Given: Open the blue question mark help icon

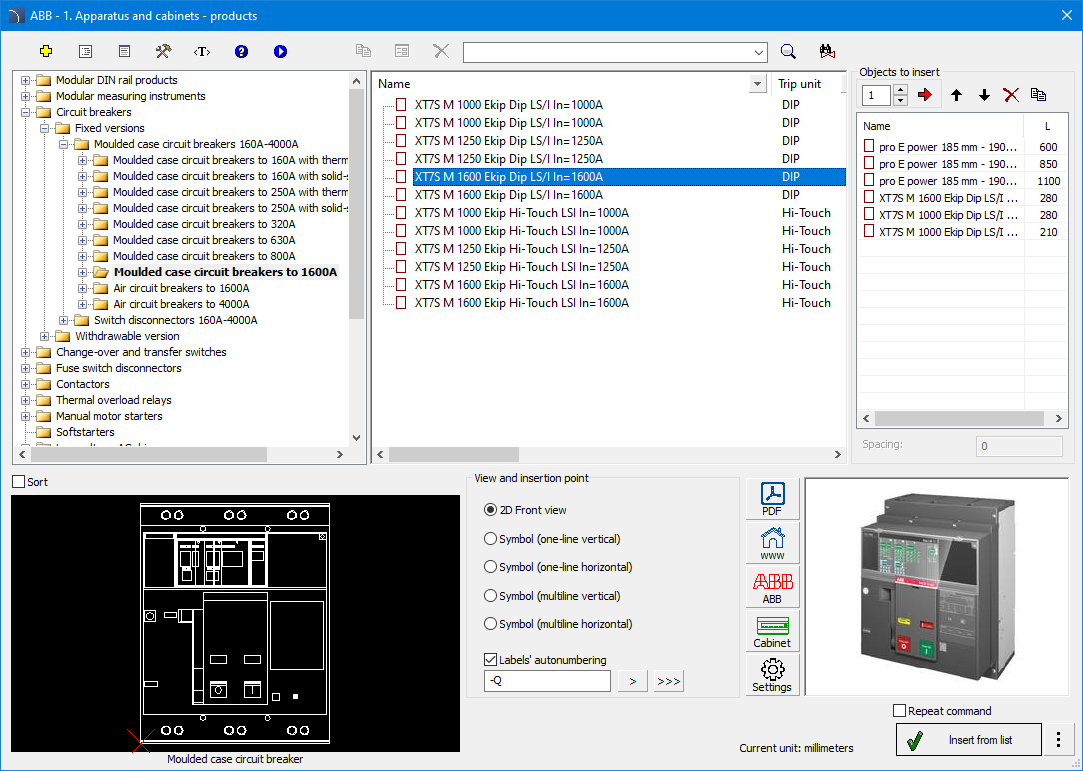Looking at the screenshot, I should (x=241, y=51).
